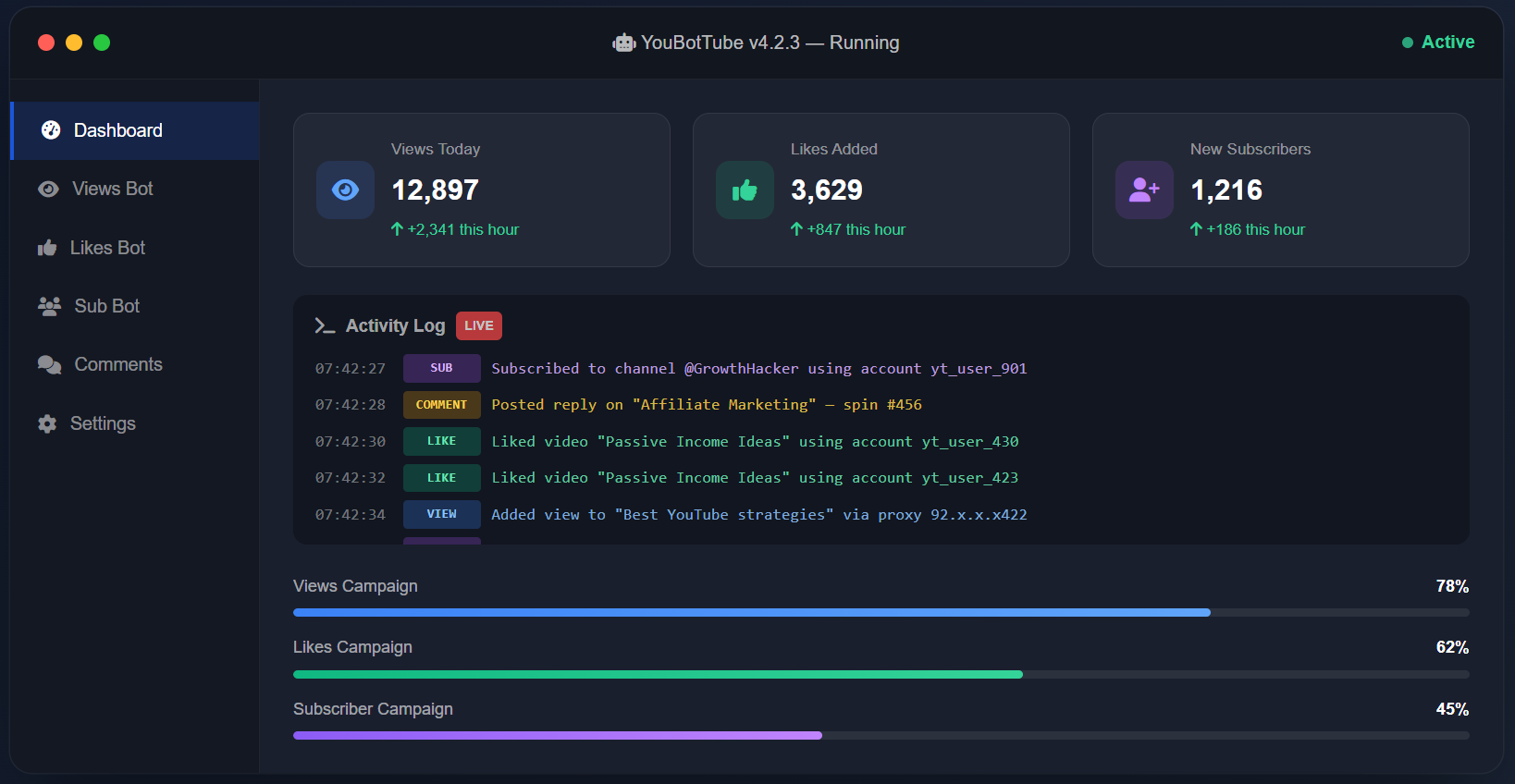Screen dimensions: 1515x784
Task: Go to Likes Bot page
Action: pyautogui.click(x=135, y=248)
